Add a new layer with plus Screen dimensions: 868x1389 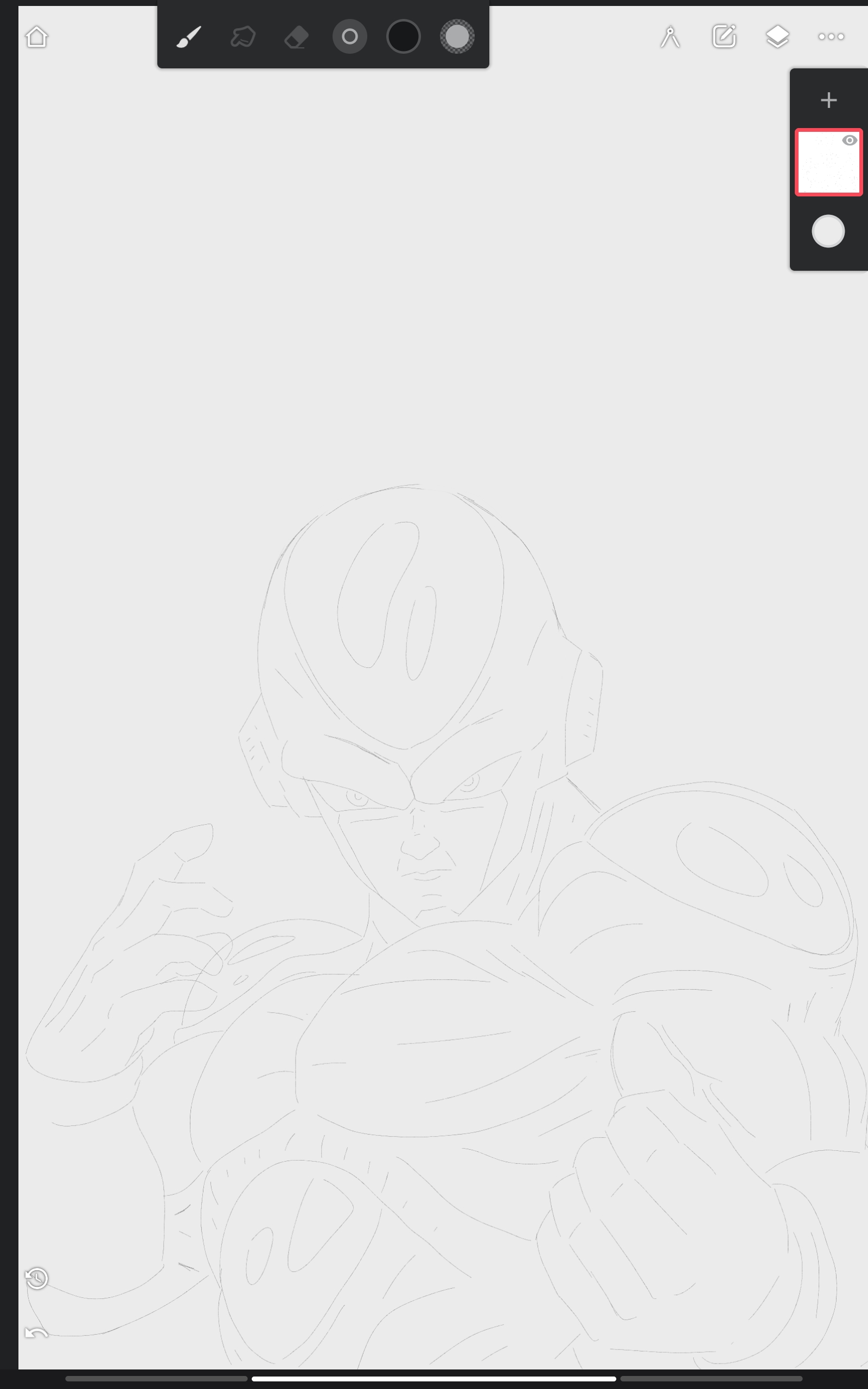coord(828,100)
